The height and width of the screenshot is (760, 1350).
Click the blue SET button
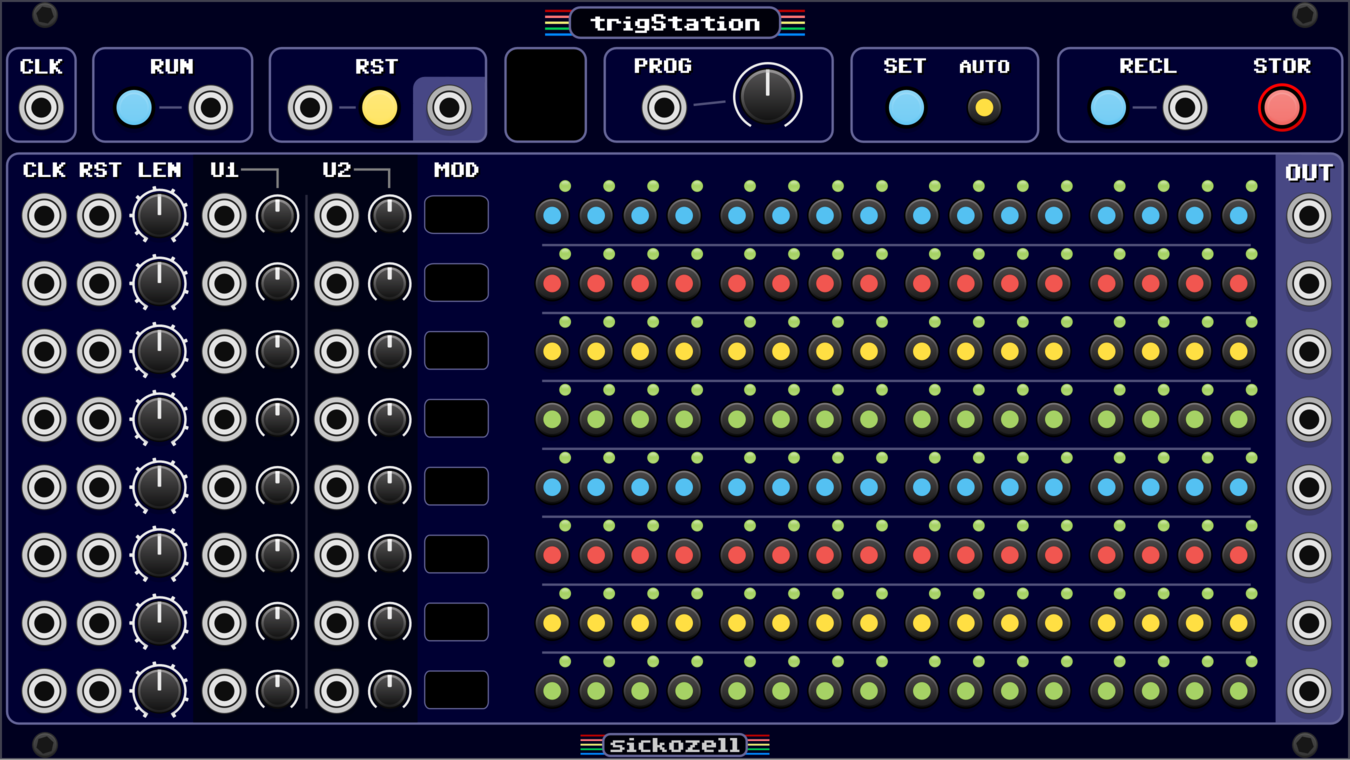[906, 107]
